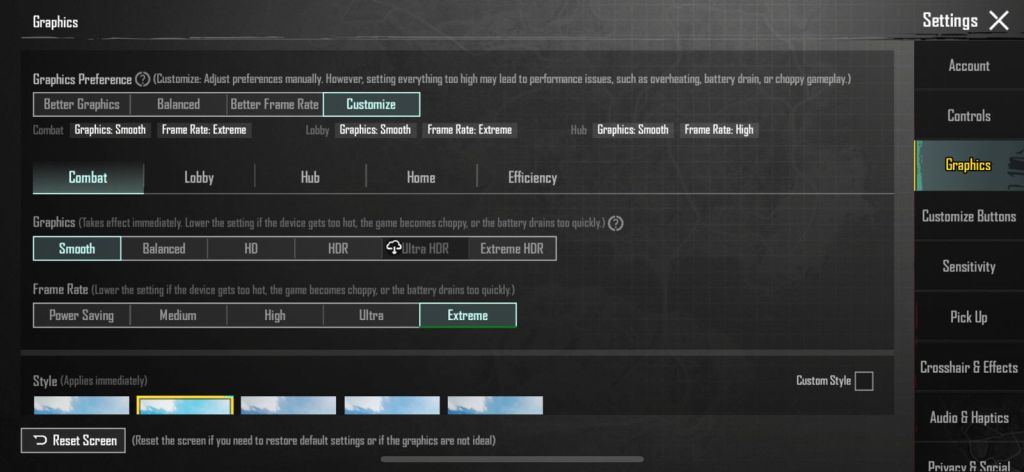Enable the Custom Style checkbox
Screen dimensions: 1024x472
tap(863, 381)
